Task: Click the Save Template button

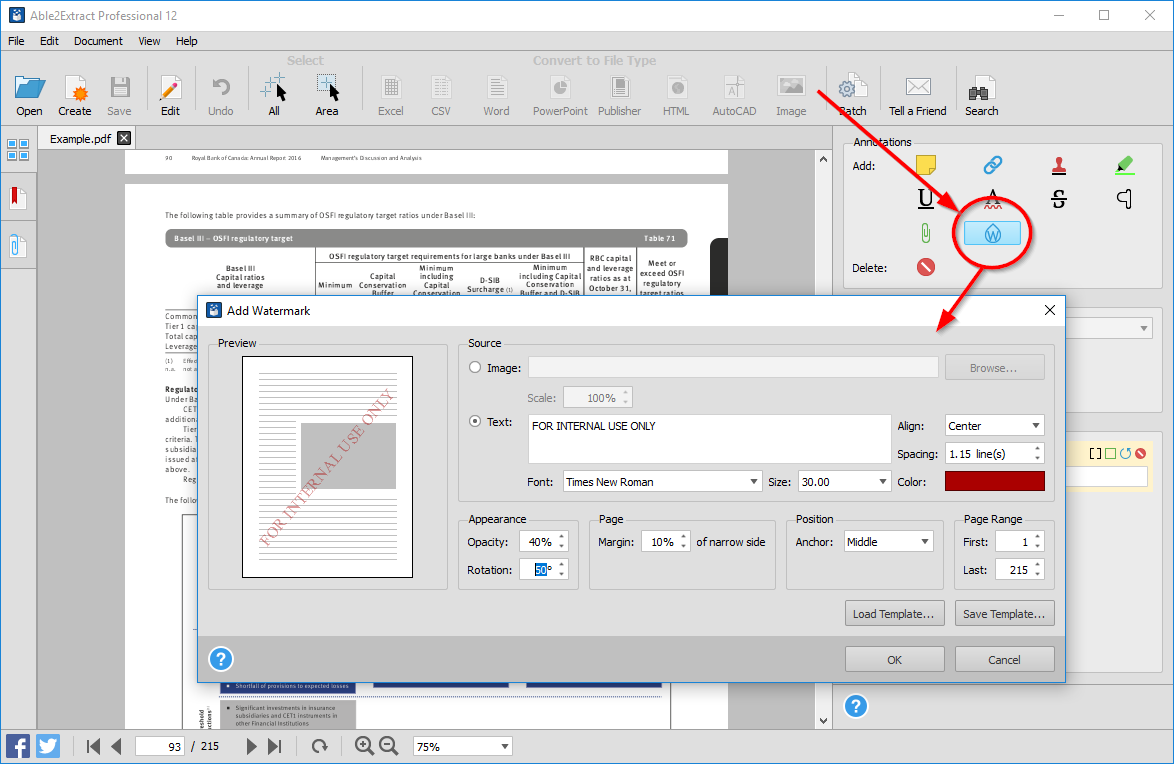Action: (1004, 613)
